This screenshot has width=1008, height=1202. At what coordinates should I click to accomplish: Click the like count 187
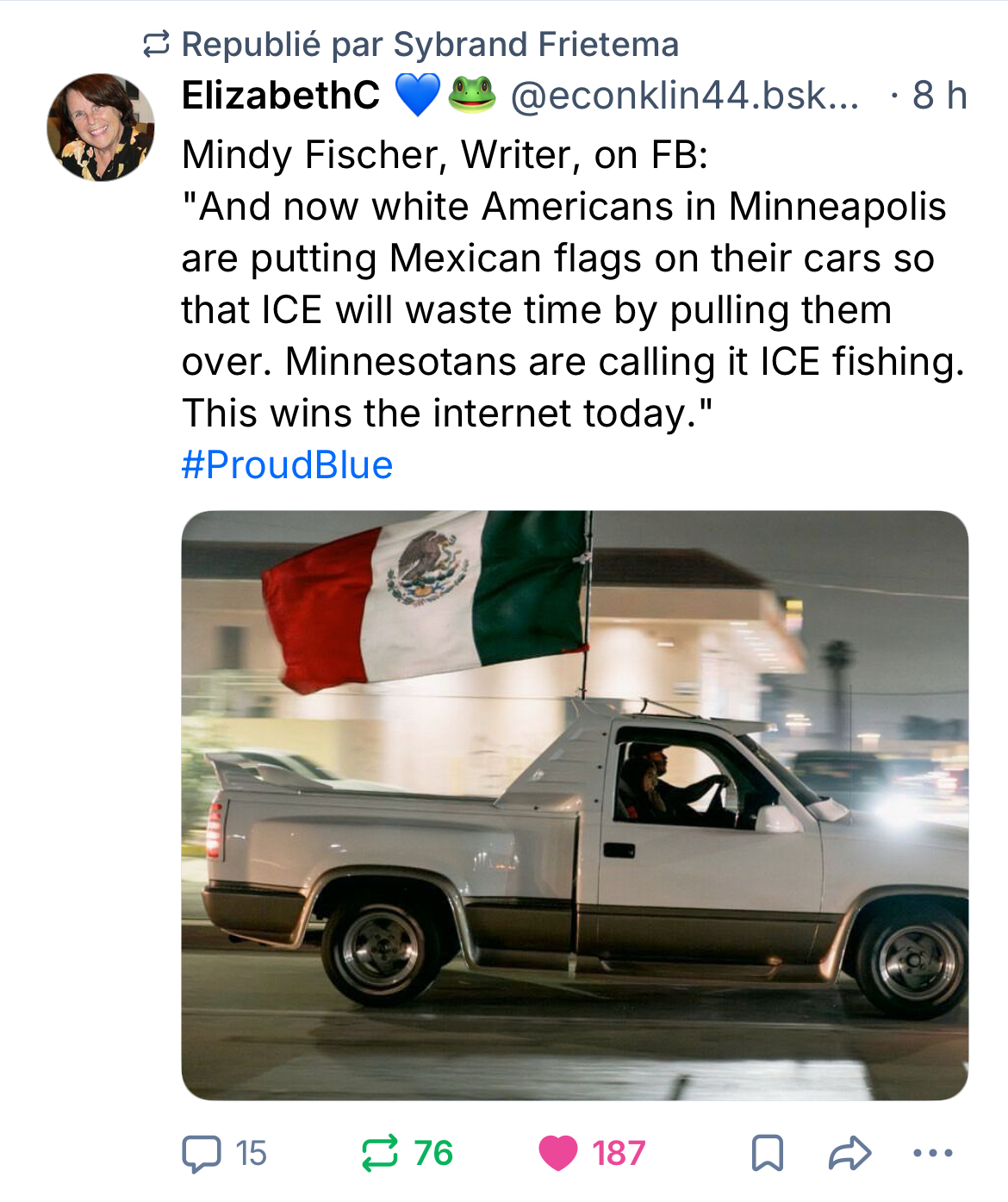[x=619, y=1153]
